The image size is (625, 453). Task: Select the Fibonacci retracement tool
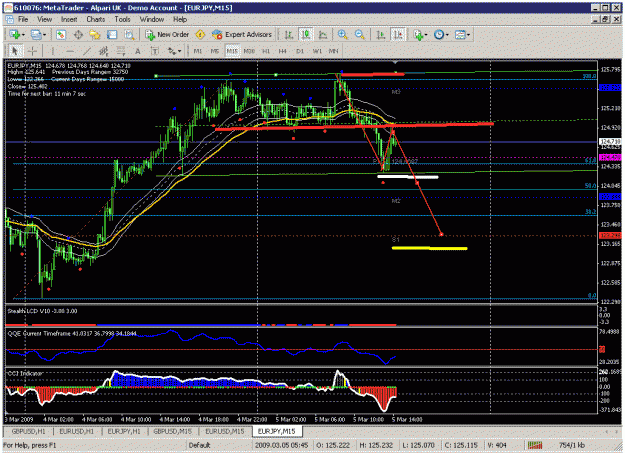pyautogui.click(x=120, y=51)
